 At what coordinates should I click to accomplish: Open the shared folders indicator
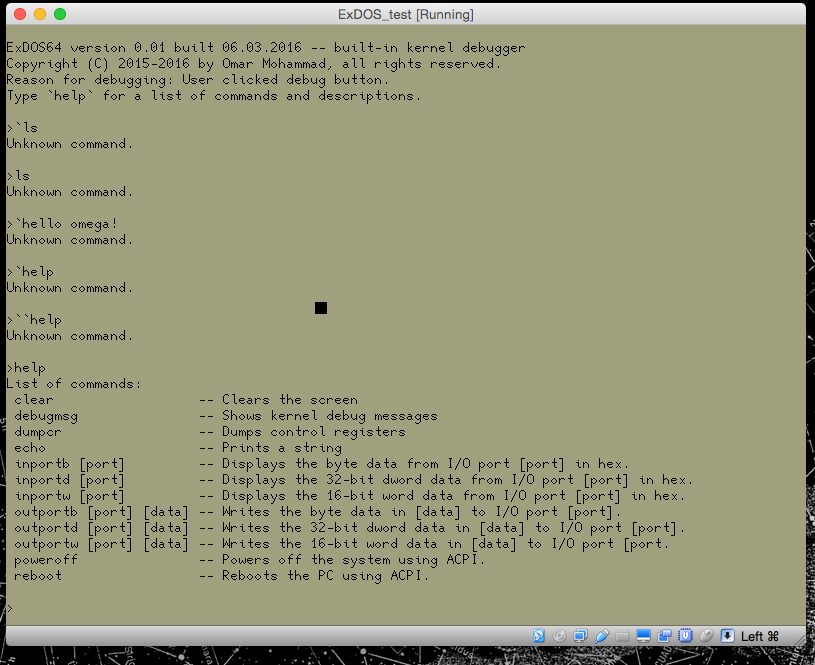click(x=622, y=635)
